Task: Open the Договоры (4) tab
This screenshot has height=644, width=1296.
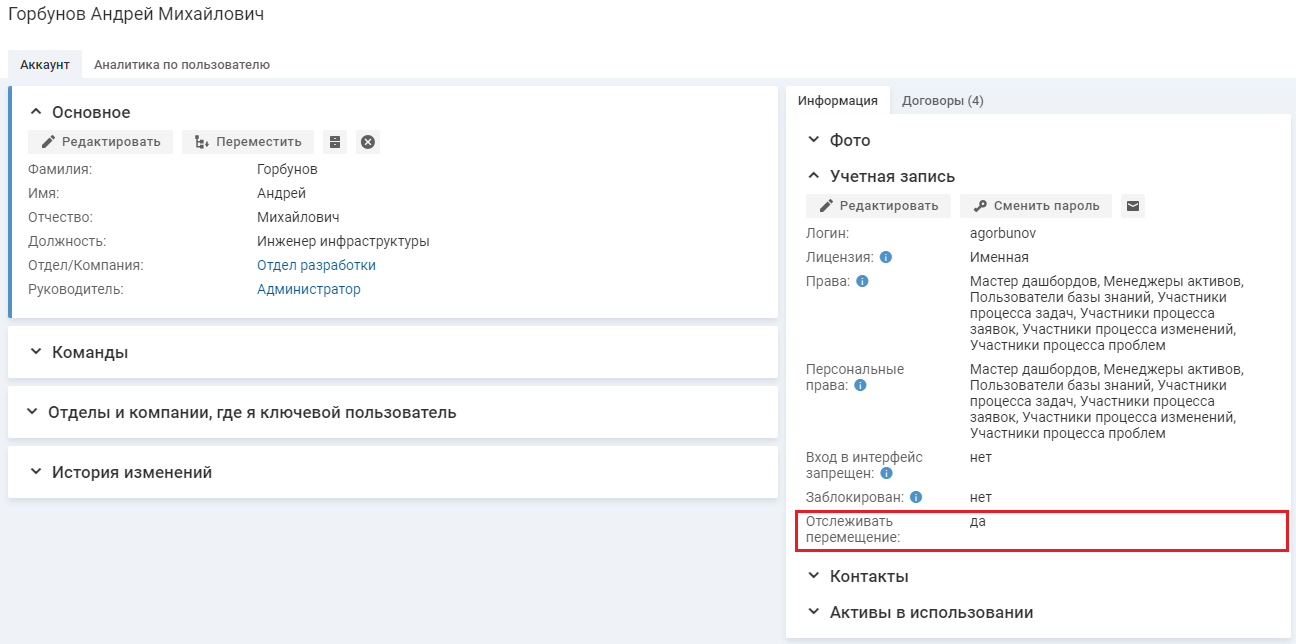Action: click(942, 101)
